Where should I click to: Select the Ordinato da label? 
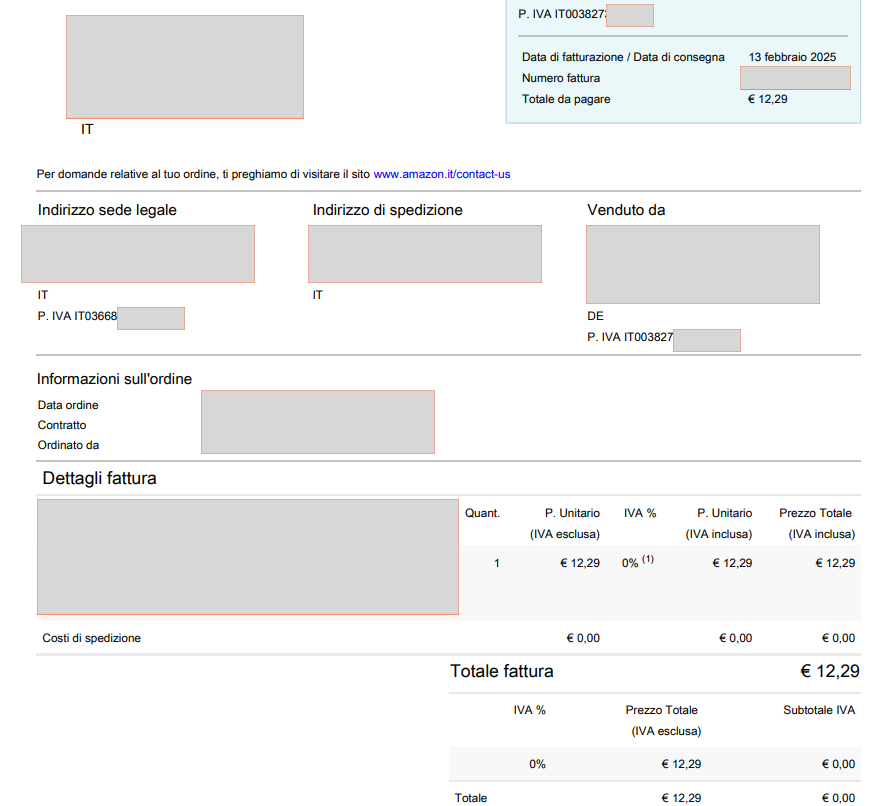(x=68, y=445)
